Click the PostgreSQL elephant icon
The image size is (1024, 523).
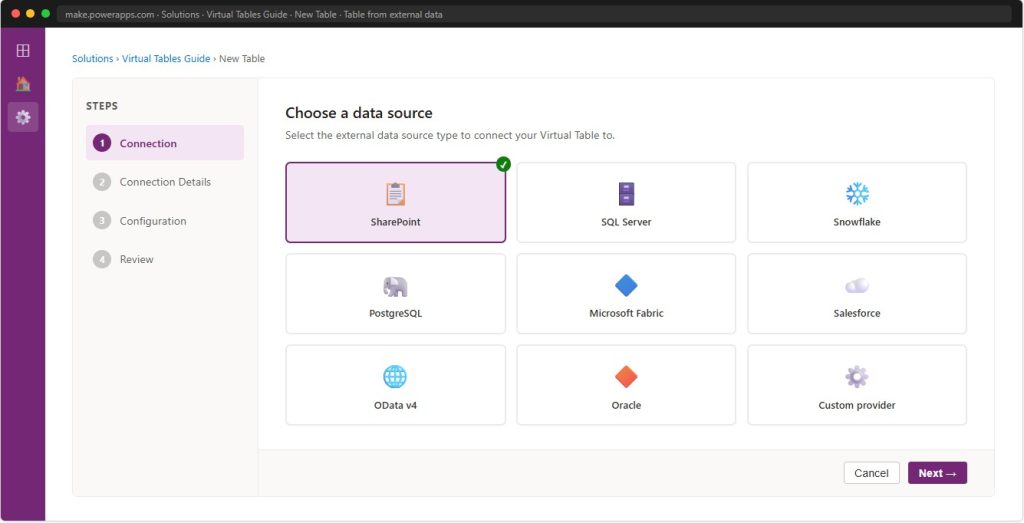[x=395, y=286]
